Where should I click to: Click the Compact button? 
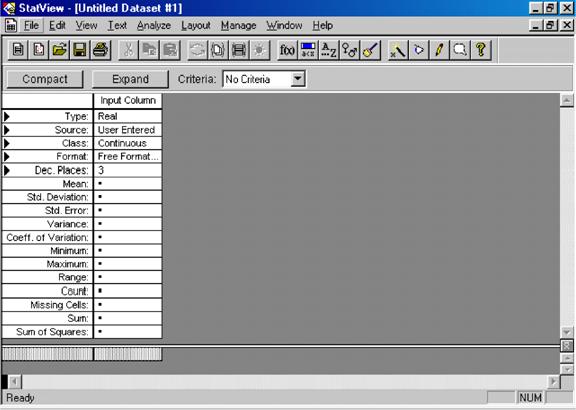(x=45, y=79)
